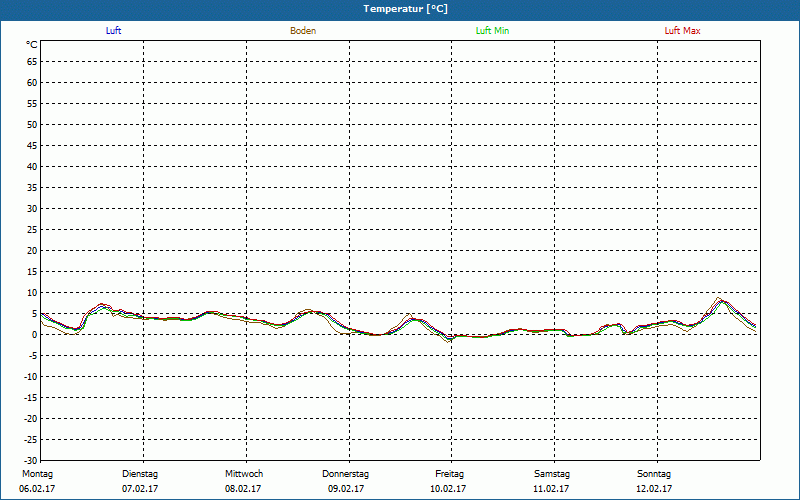Click the Dienstag day label
This screenshot has width=800, height=500.
[140, 474]
